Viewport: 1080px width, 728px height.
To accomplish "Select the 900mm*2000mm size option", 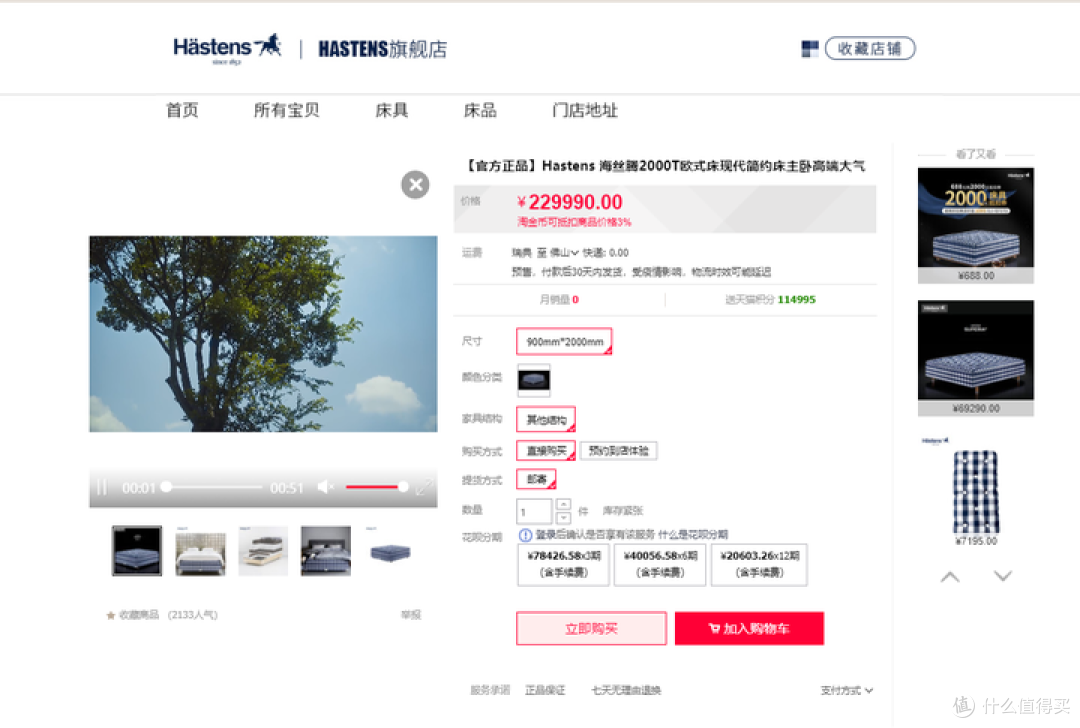I will [x=564, y=342].
